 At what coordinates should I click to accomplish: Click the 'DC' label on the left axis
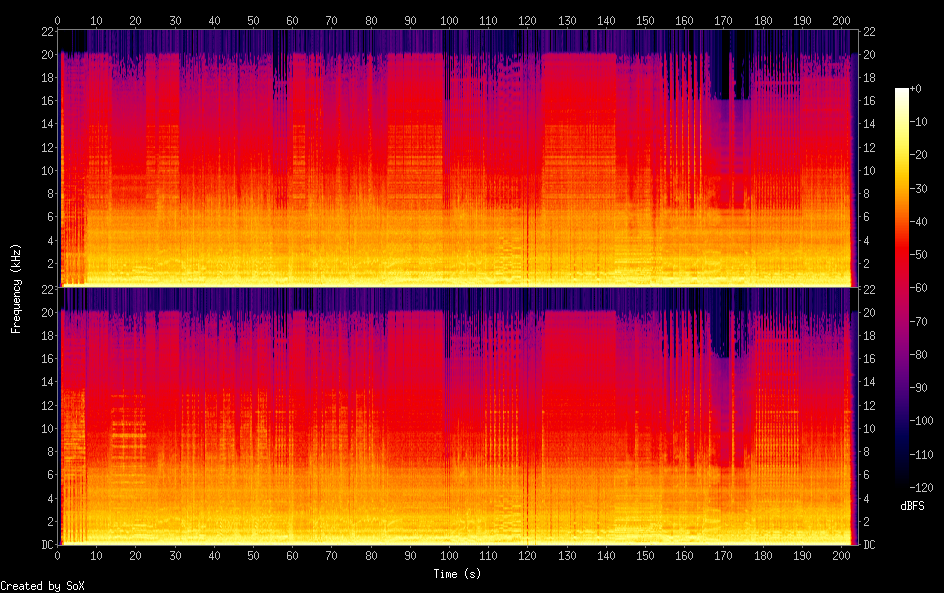47,545
